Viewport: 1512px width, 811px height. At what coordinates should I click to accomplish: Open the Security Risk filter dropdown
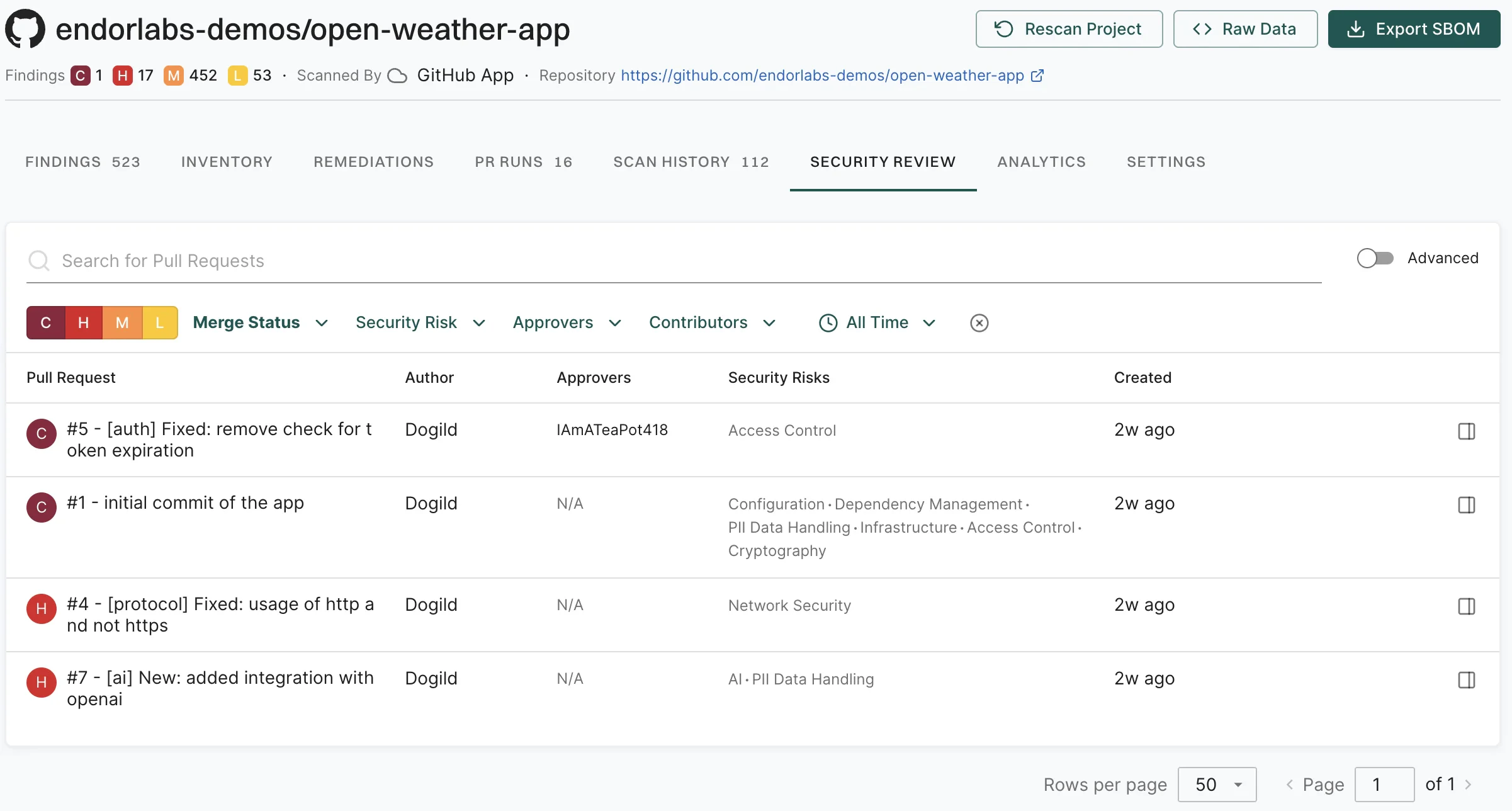point(420,323)
